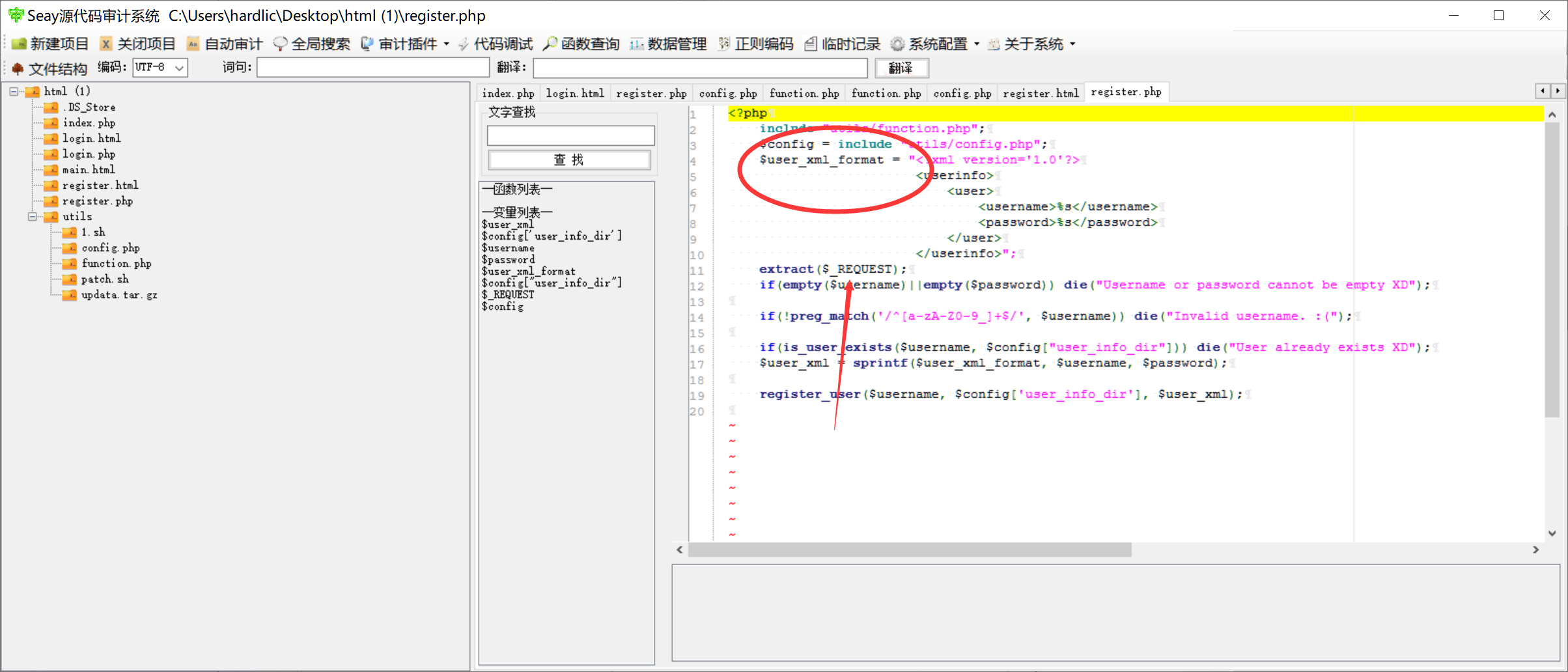1568x672 pixels.
Task: Click the extract($_REQUEST) code line
Action: [832, 269]
